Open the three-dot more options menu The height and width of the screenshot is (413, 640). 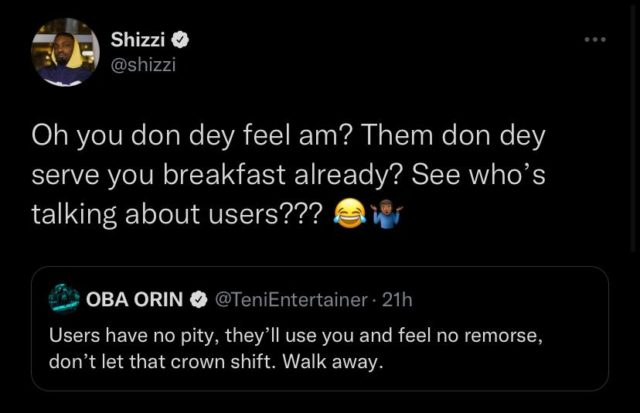point(597,37)
